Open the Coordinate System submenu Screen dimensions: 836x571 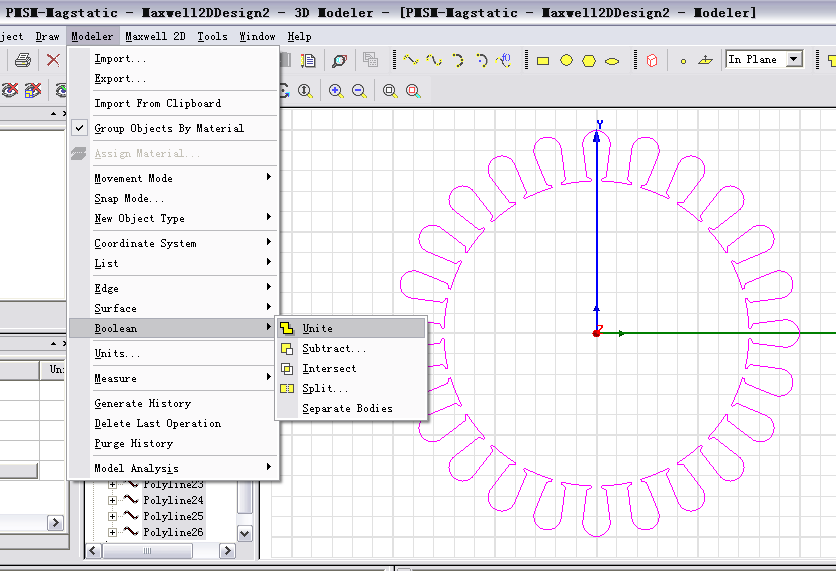(145, 243)
